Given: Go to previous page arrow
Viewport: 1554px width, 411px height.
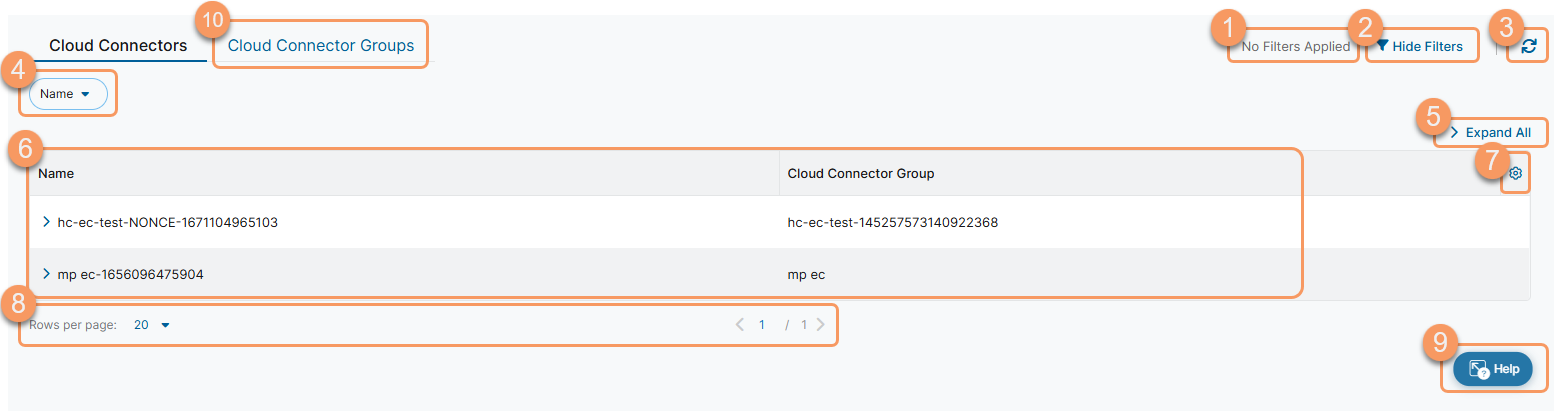Looking at the screenshot, I should click(740, 325).
